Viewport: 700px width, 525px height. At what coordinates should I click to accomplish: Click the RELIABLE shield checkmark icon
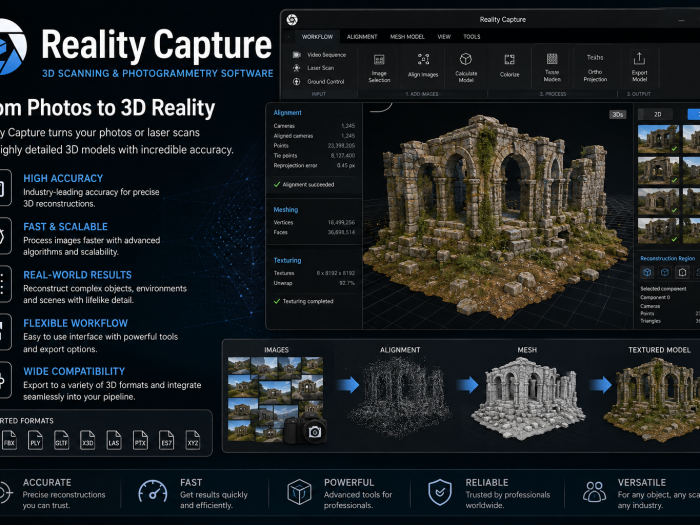tap(440, 492)
